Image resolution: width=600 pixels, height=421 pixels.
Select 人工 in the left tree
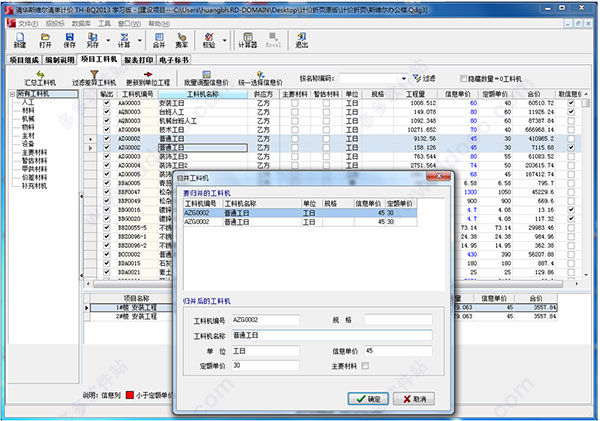28,102
